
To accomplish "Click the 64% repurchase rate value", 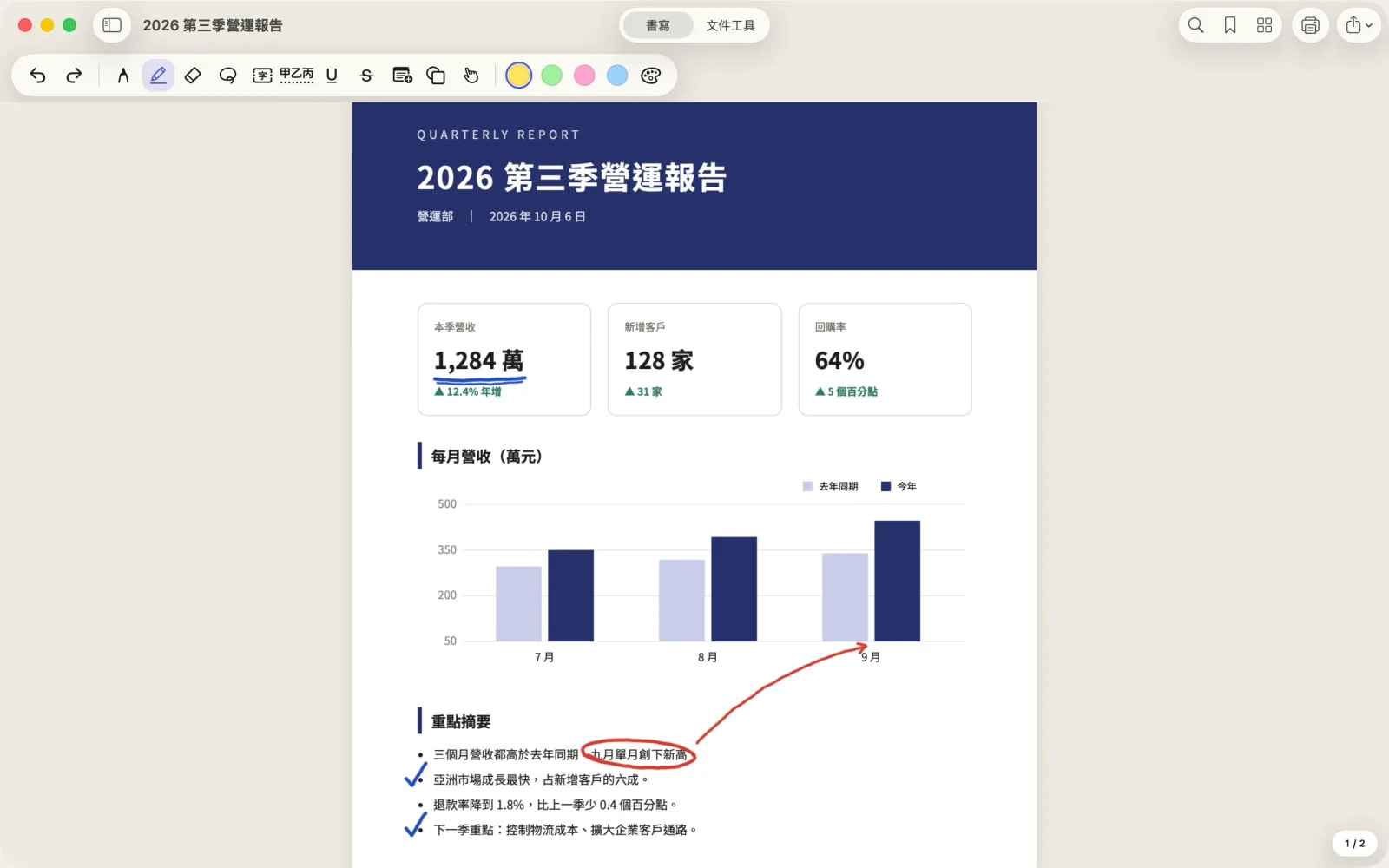I will (x=839, y=360).
